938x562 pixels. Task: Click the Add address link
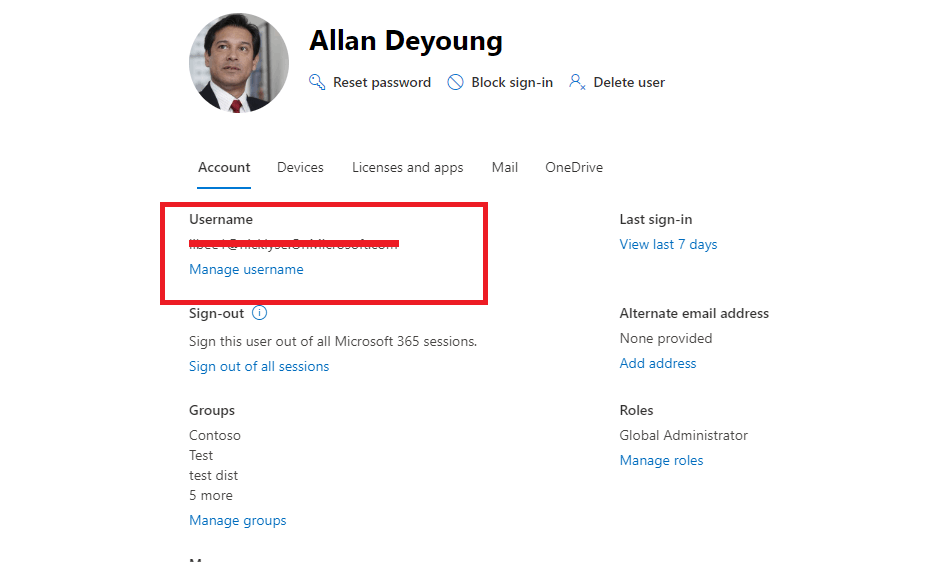[658, 363]
